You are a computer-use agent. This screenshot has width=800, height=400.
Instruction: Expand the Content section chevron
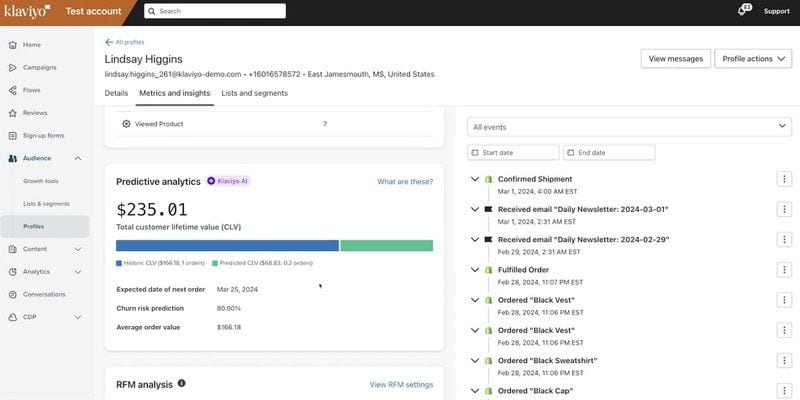(78, 249)
